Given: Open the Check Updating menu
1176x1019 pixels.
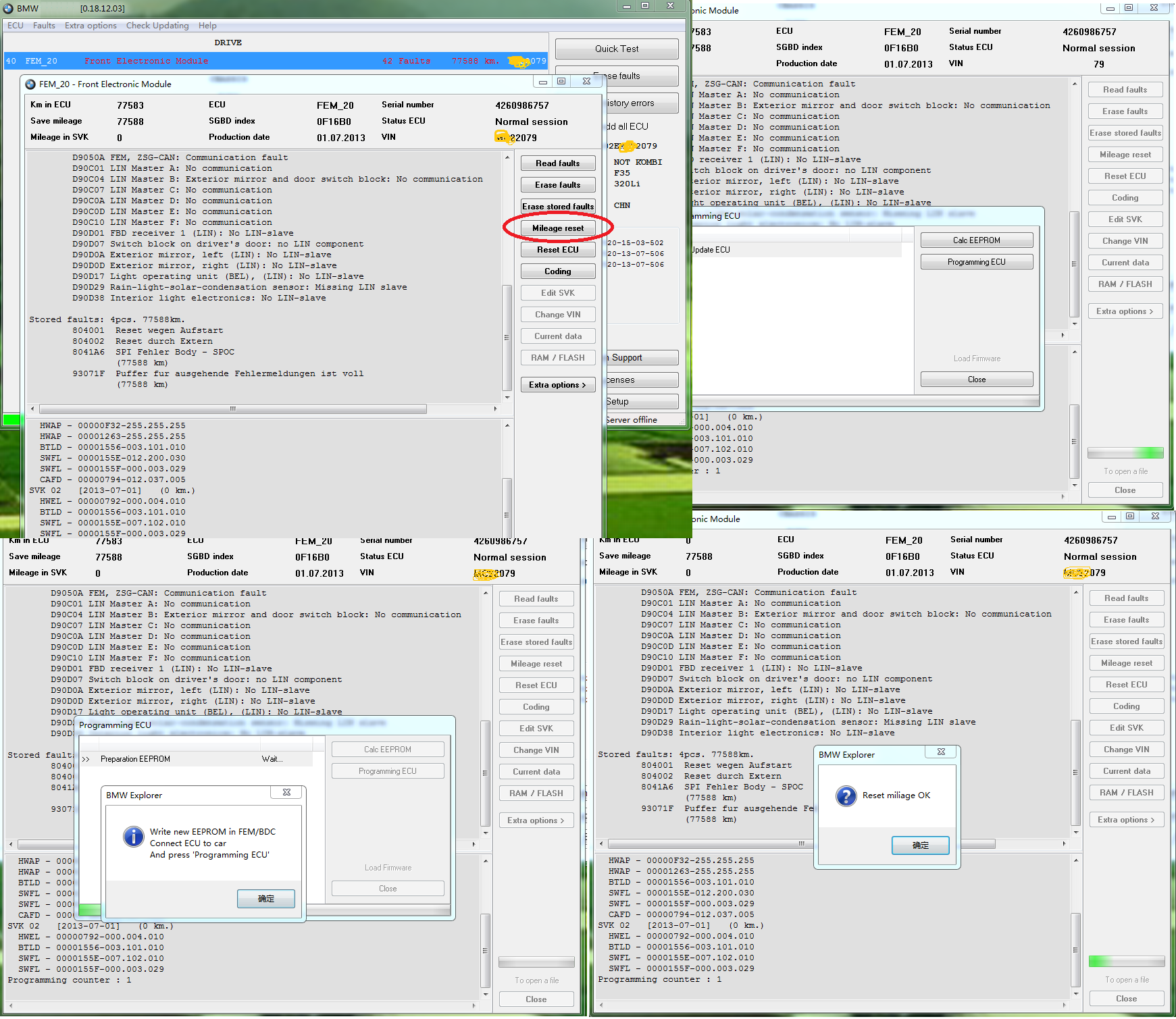Looking at the screenshot, I should [x=157, y=25].
